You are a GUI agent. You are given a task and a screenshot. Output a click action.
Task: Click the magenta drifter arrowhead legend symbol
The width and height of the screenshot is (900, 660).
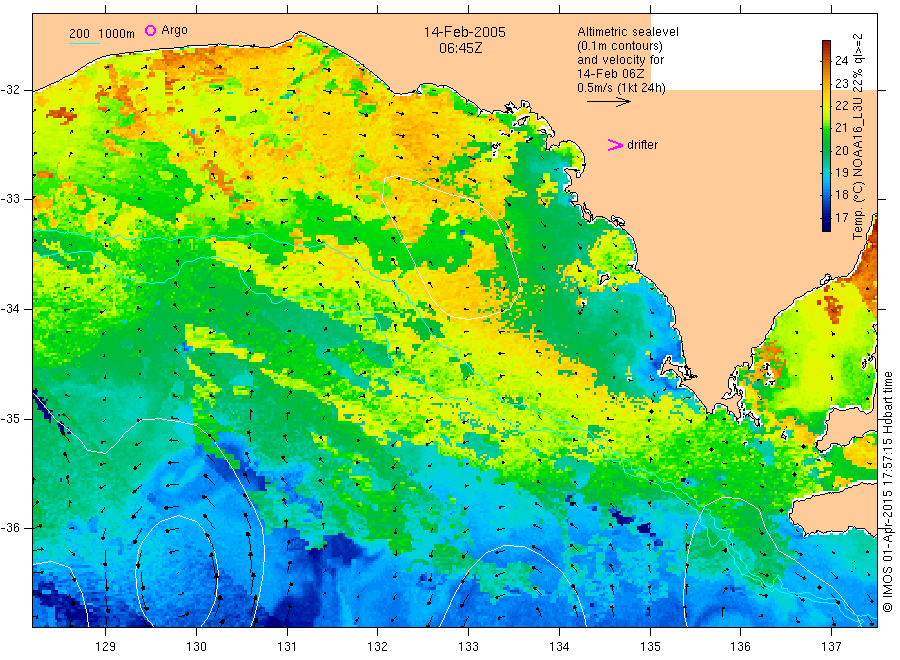pyautogui.click(x=615, y=145)
